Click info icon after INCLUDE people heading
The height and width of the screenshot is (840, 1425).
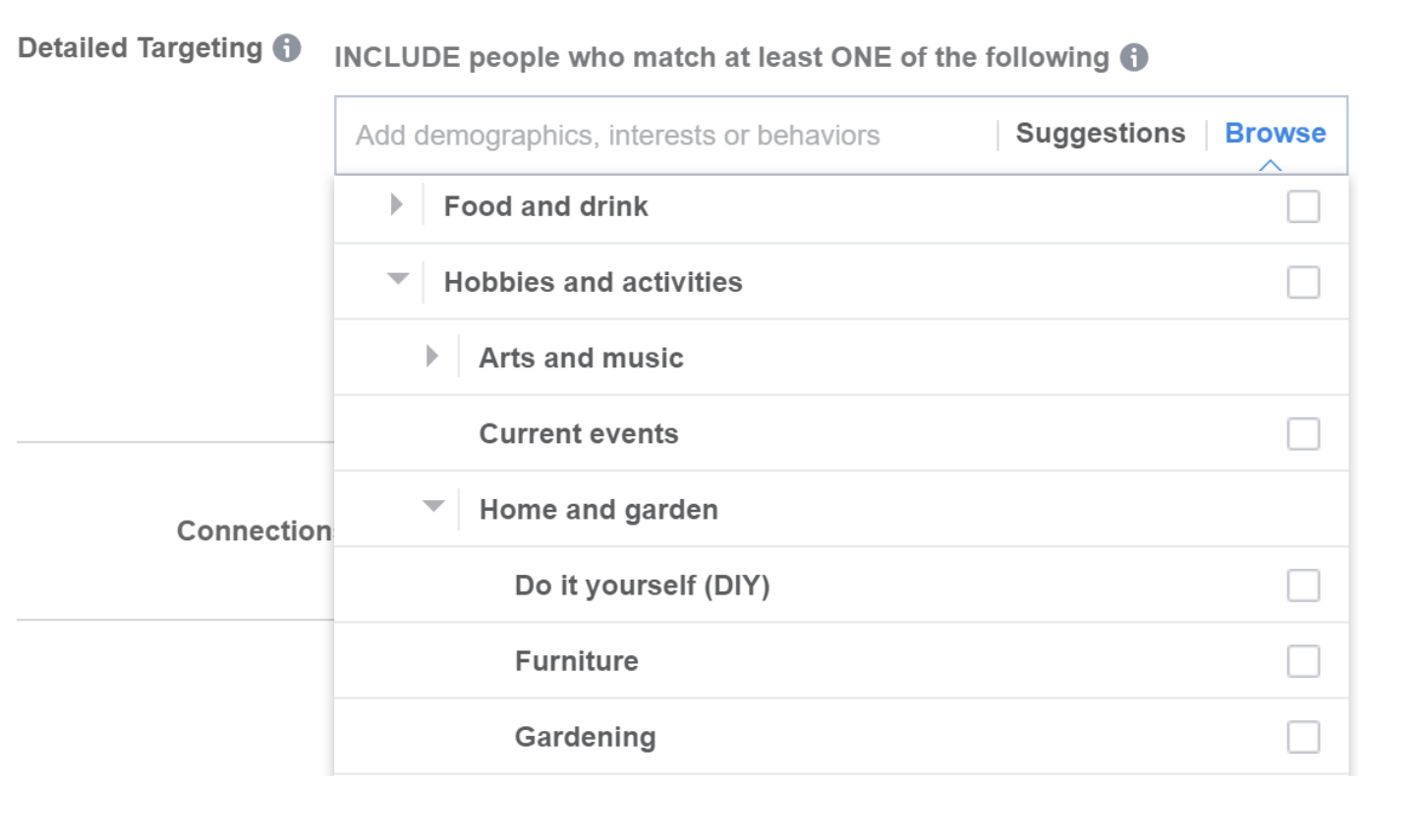point(1134,58)
